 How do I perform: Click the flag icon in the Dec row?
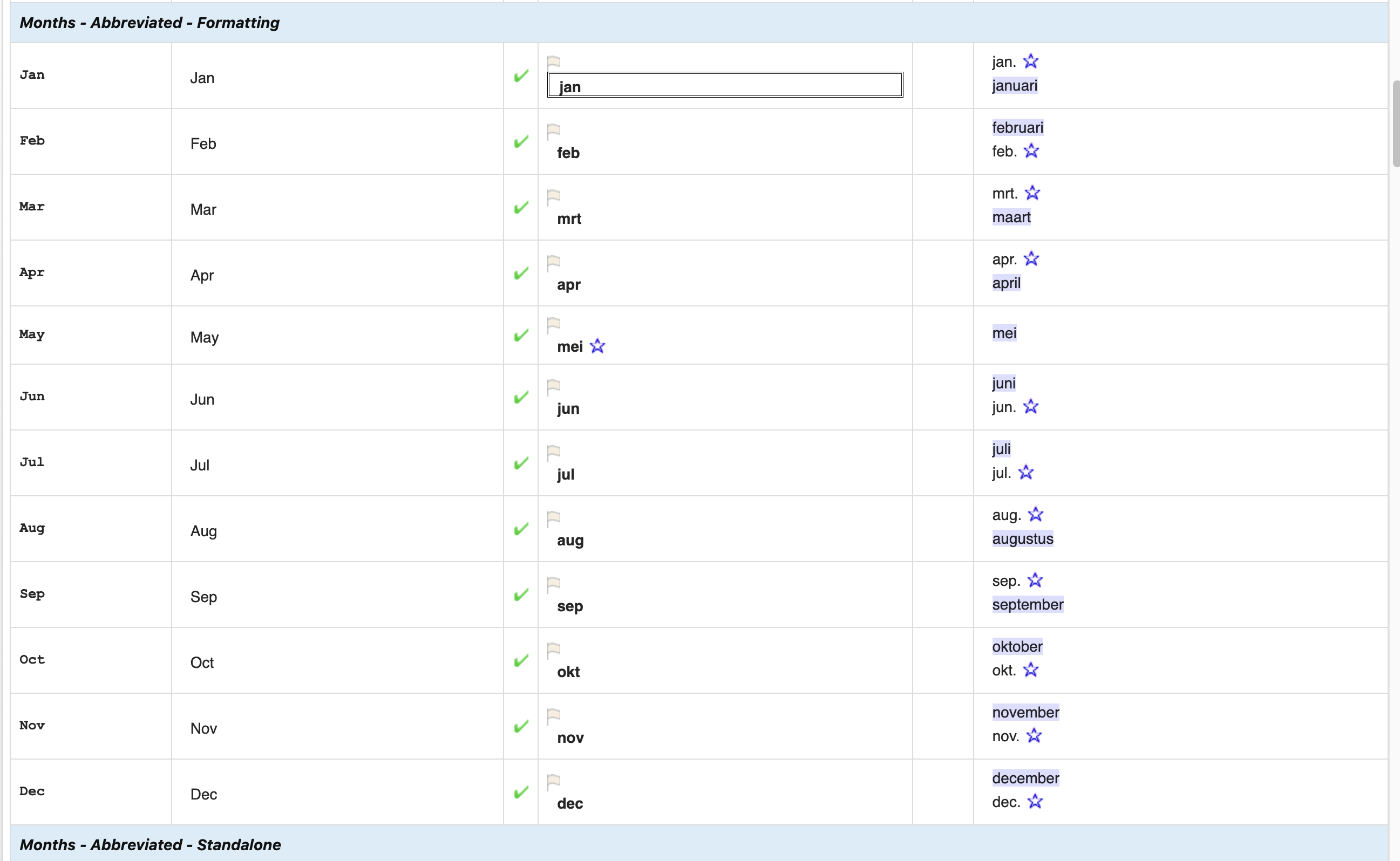(553, 782)
